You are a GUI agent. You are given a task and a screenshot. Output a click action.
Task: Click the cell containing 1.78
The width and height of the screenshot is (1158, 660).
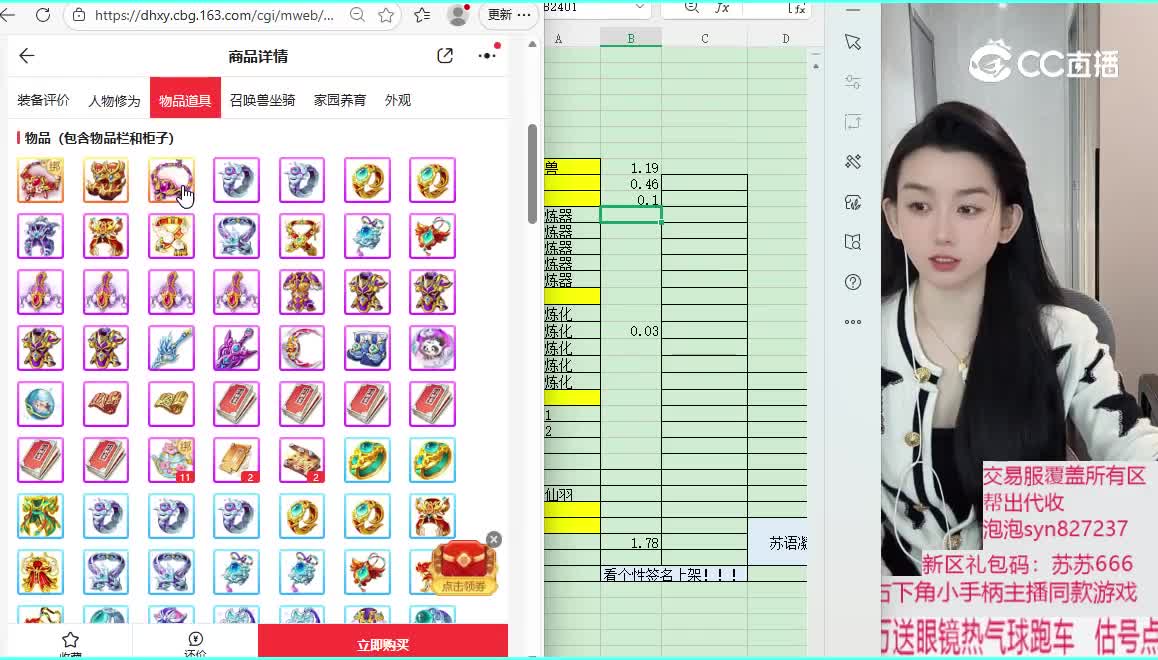pos(631,543)
